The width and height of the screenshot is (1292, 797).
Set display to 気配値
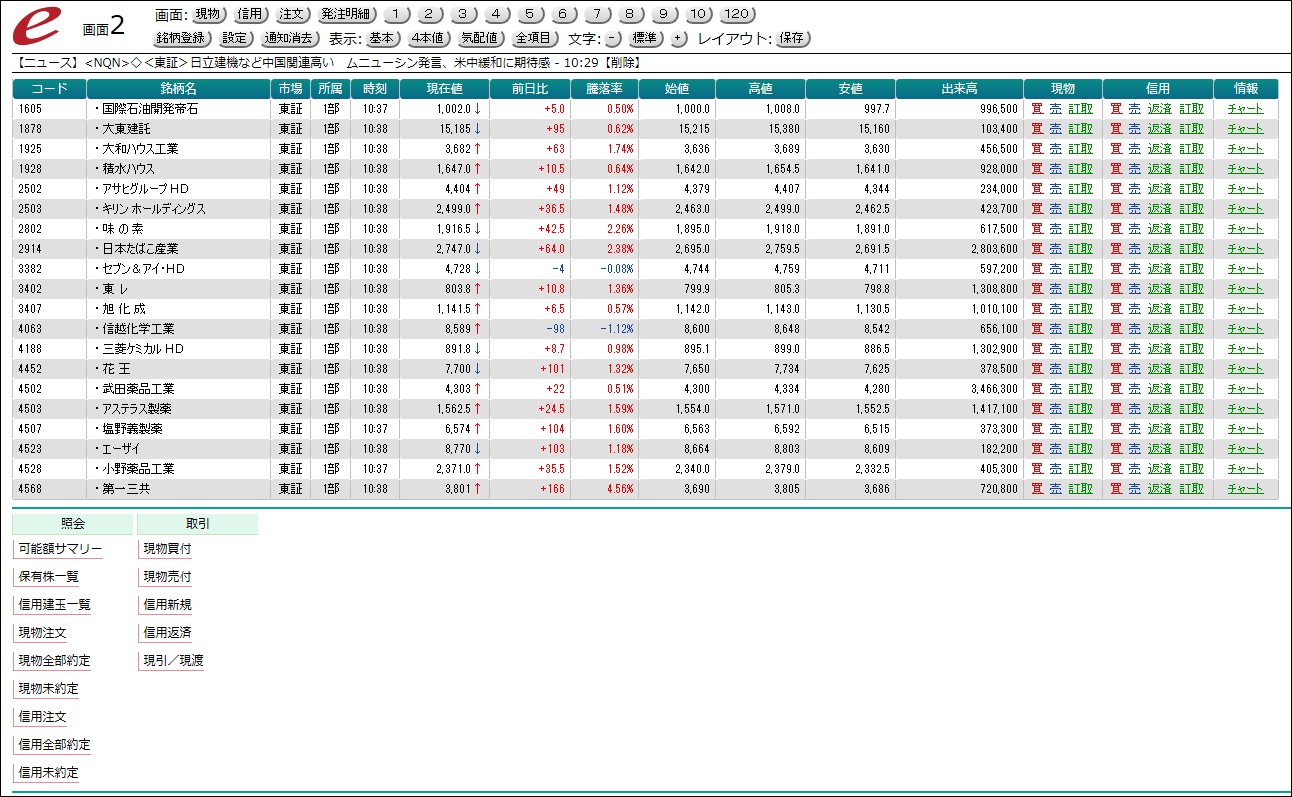(482, 39)
